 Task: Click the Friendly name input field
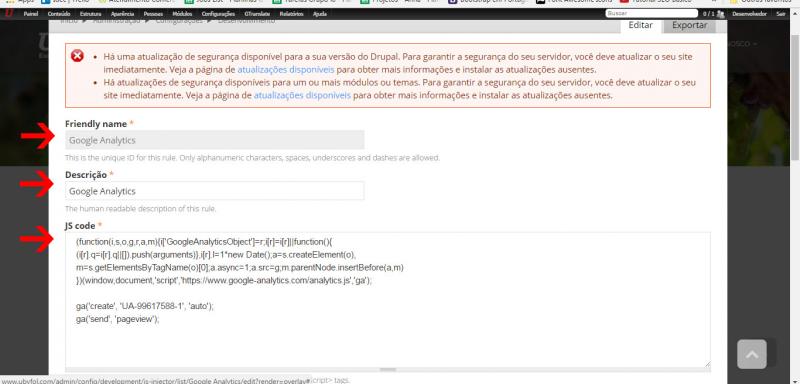pyautogui.click(x=215, y=140)
